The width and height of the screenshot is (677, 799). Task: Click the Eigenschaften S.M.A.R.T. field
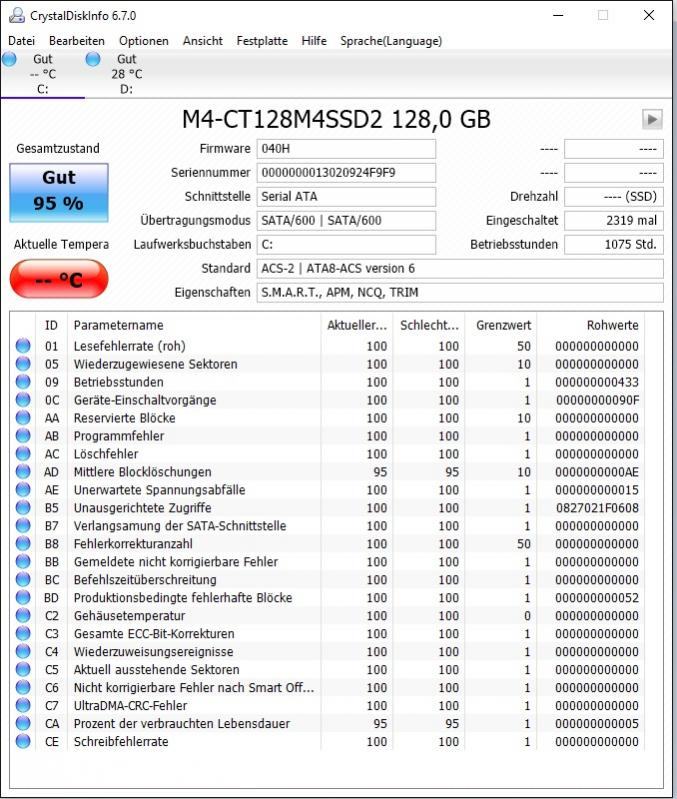click(460, 292)
